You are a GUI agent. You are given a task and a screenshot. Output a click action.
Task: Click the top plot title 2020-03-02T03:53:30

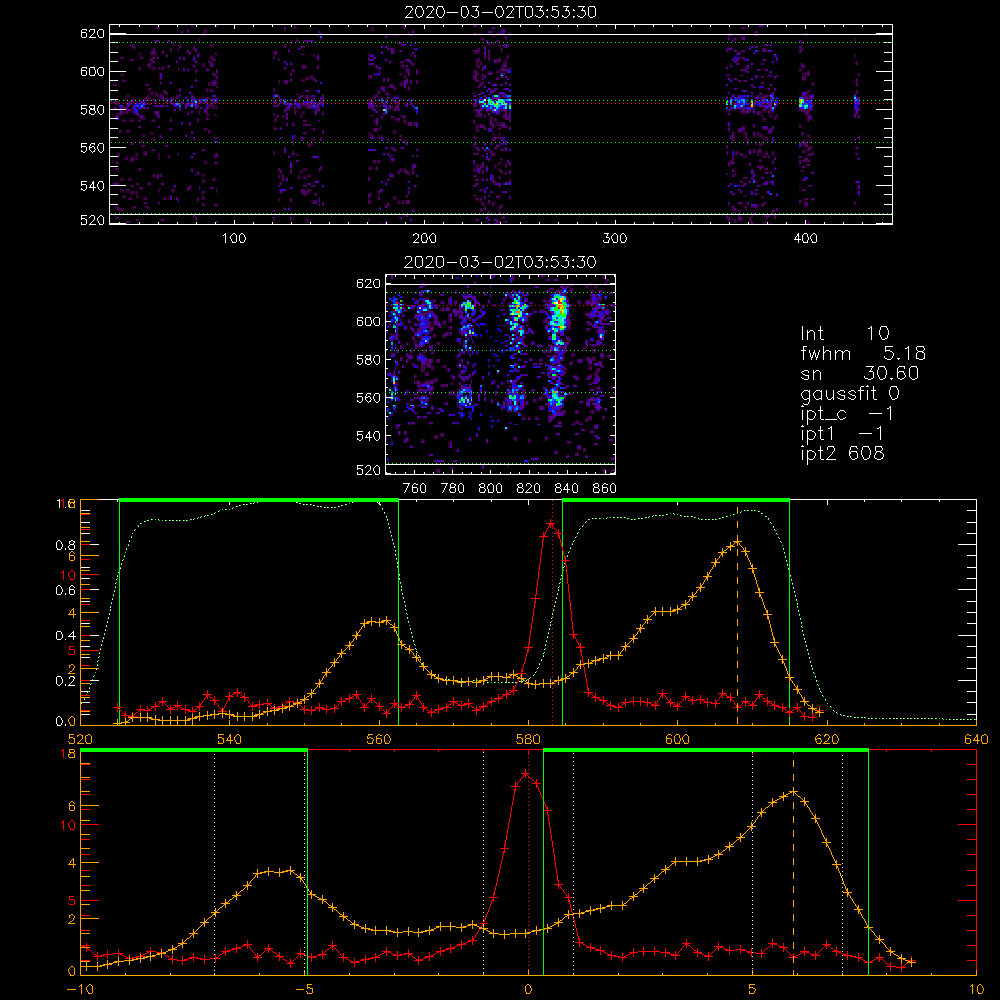pos(500,12)
